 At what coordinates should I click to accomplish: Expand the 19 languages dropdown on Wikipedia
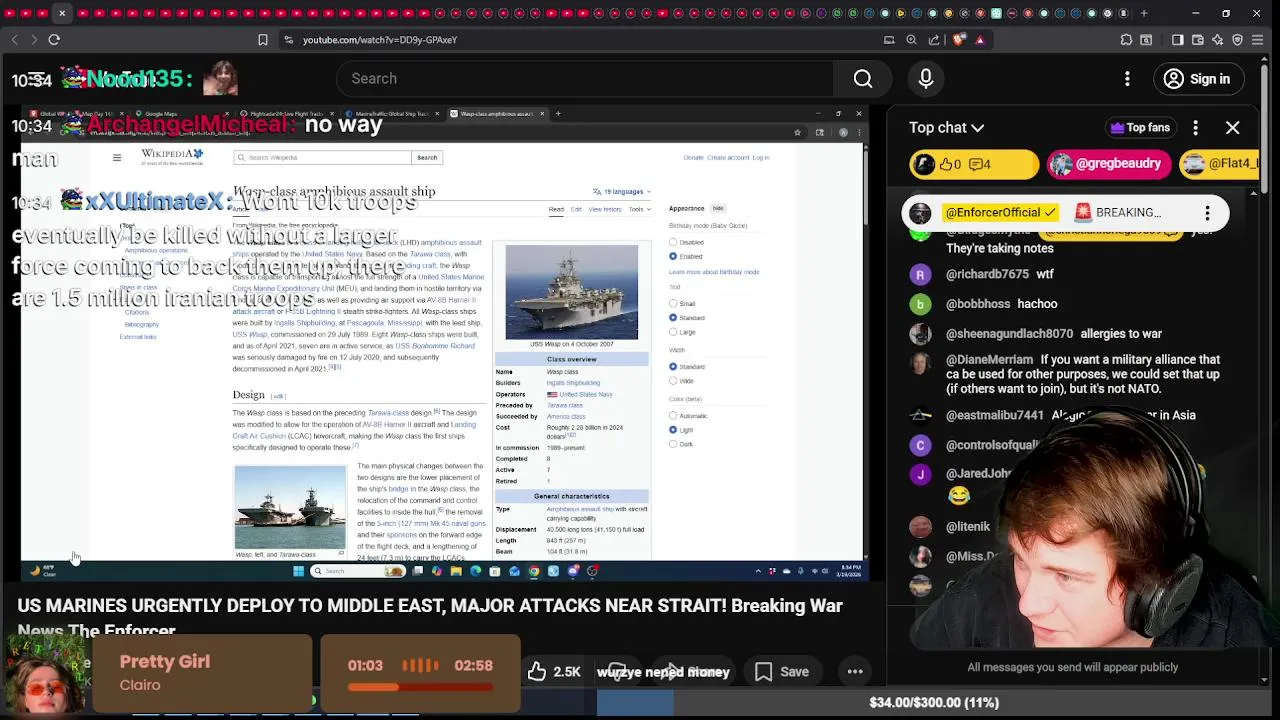point(621,191)
